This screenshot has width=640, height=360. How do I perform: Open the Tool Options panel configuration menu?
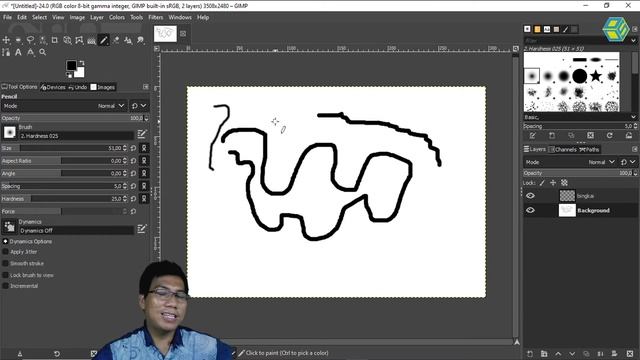tap(146, 87)
